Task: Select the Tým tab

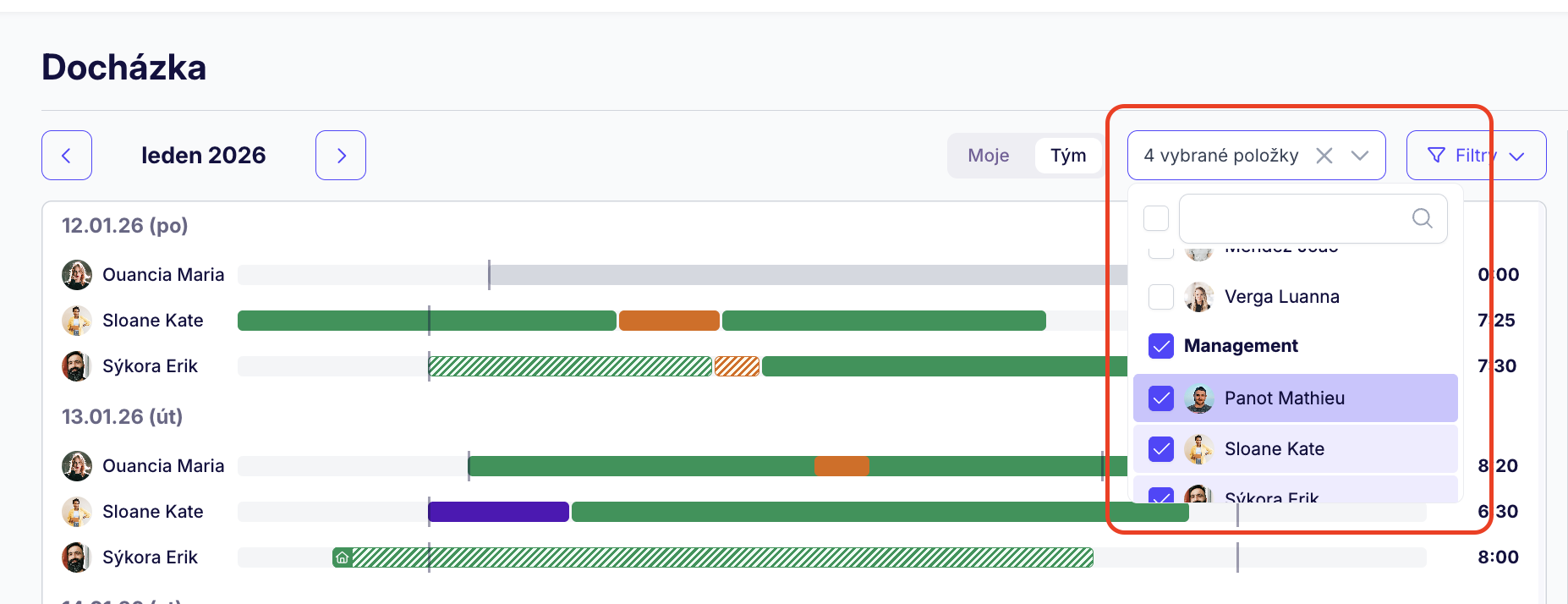Action: [1068, 156]
